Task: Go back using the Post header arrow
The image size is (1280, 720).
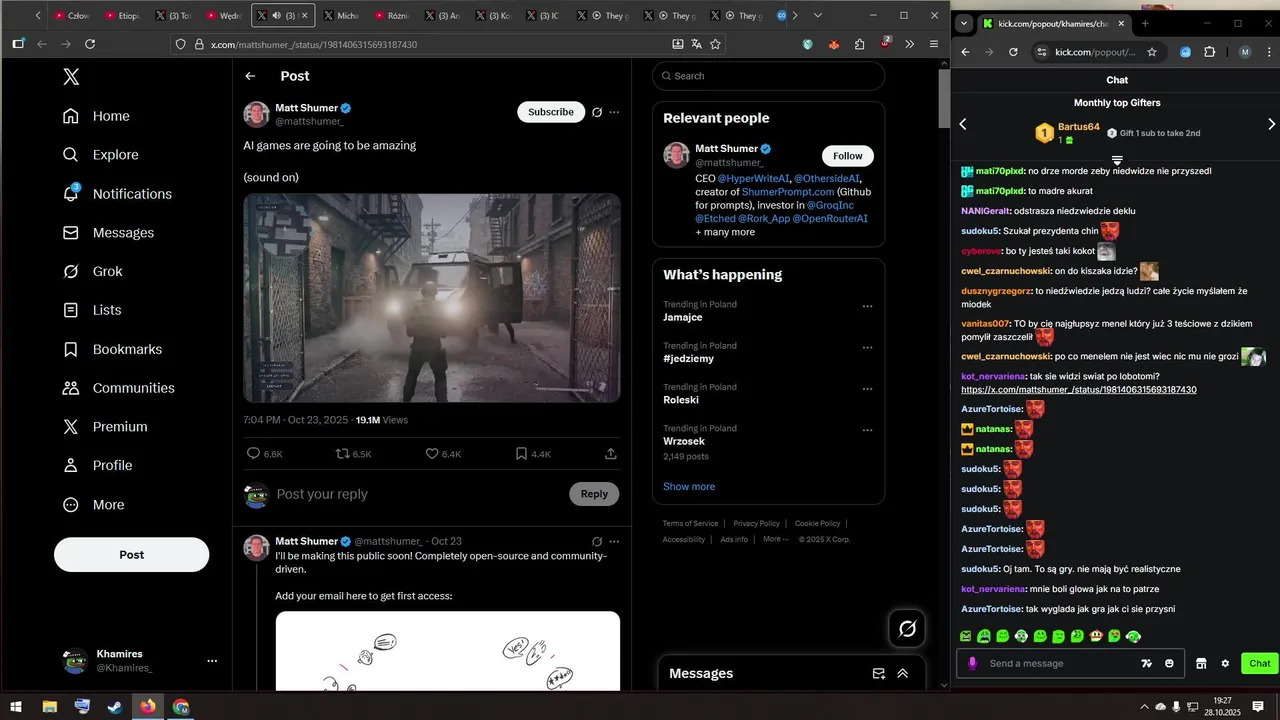Action: click(250, 76)
